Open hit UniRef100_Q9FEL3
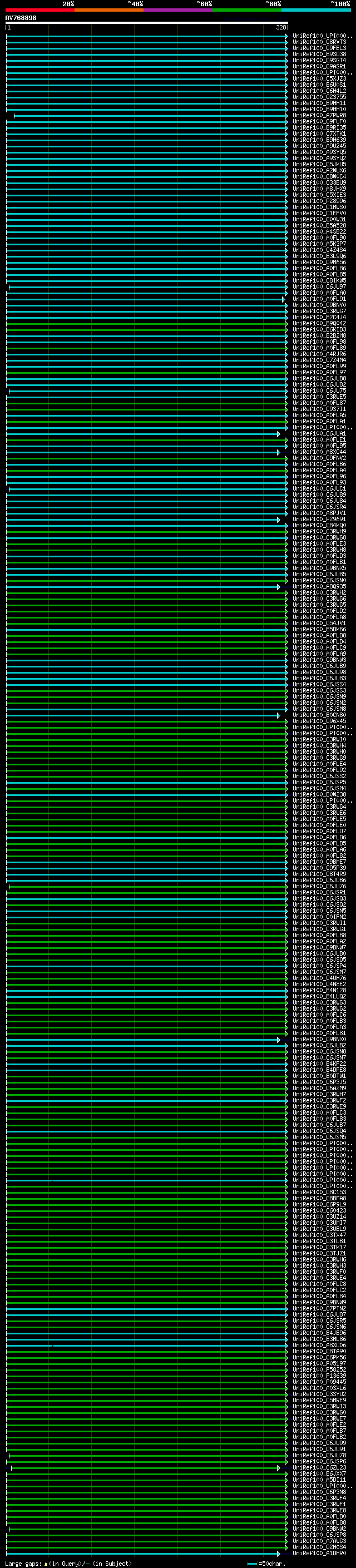356x1568 pixels. [319, 48]
